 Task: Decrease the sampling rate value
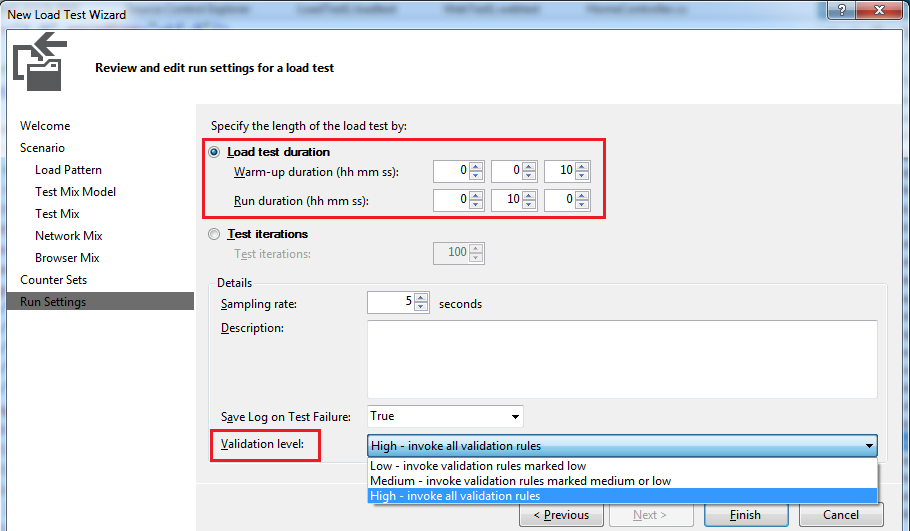(x=421, y=307)
